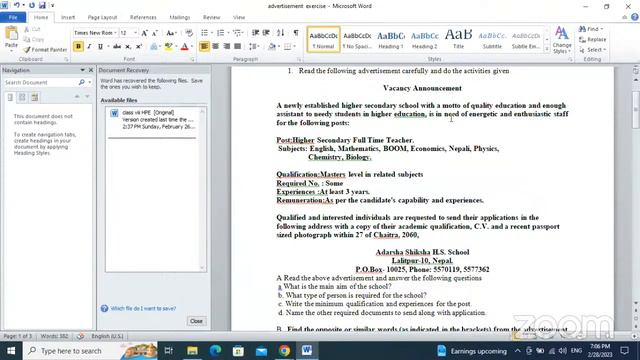Click the Navigation search magnifier icon
Screen dimensions: 640x360
(x=81, y=82)
